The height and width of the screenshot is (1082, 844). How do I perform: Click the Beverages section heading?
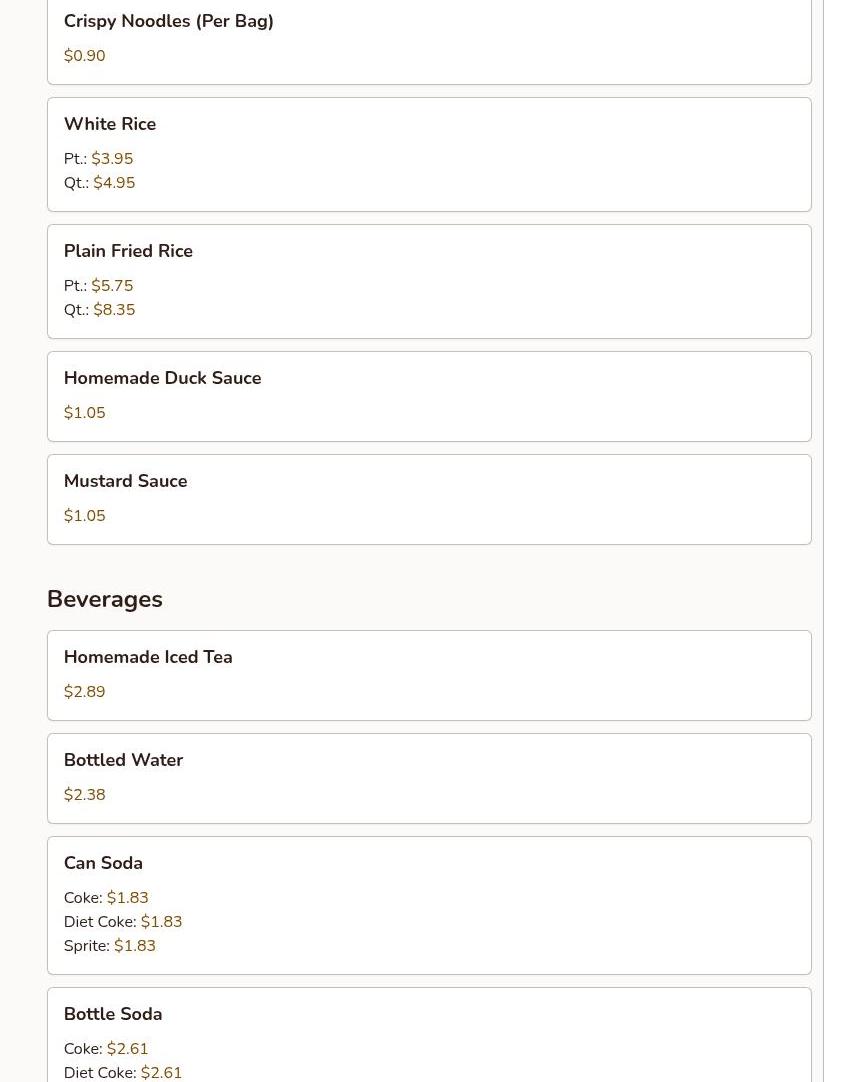point(105,599)
